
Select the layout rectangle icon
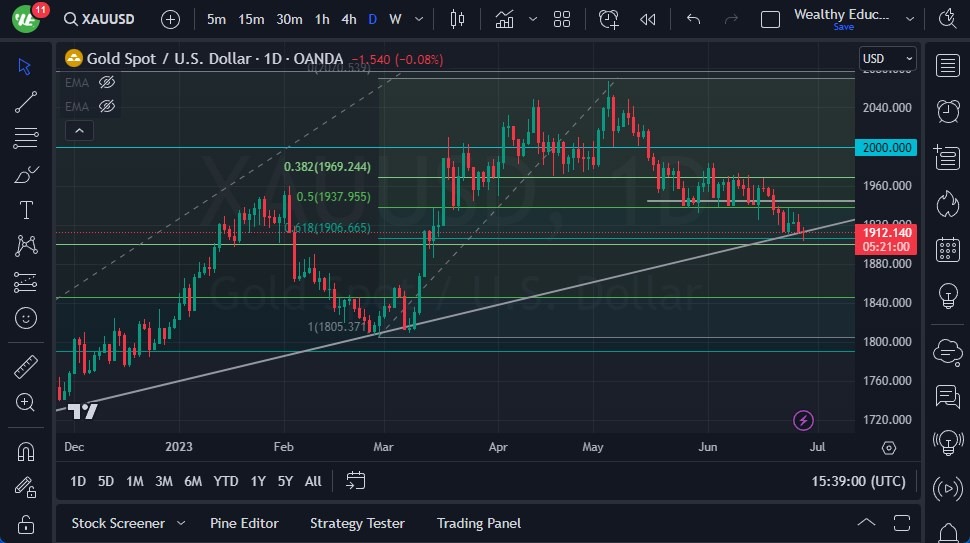770,20
